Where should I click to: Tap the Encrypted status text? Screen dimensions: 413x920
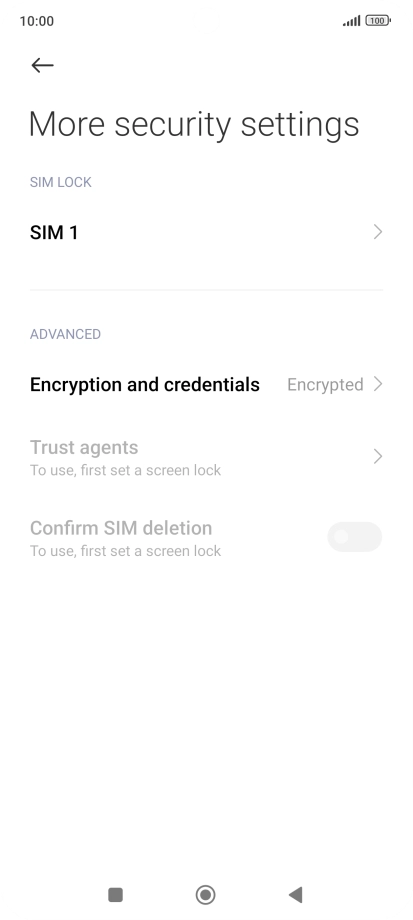[325, 385]
